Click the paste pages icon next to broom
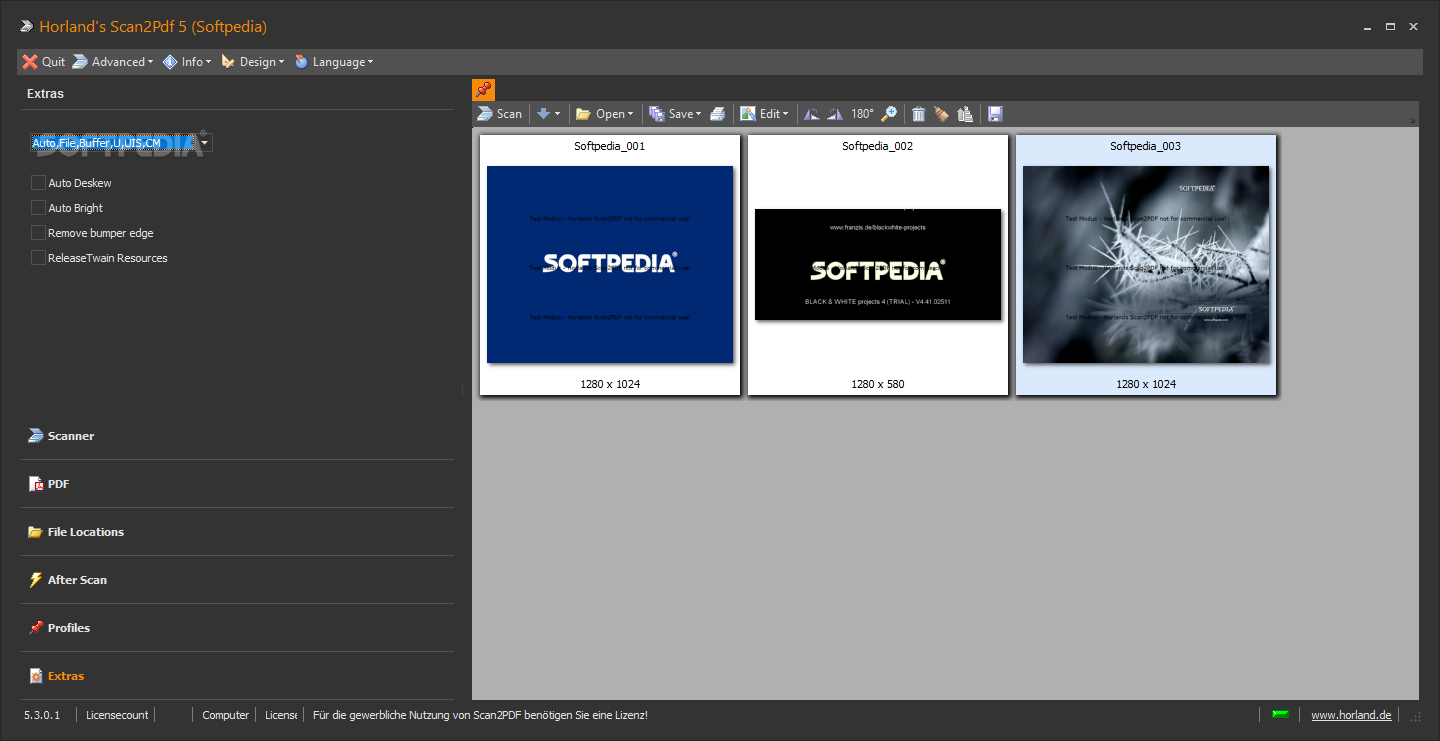Screen dimensions: 1440x741 pos(965,114)
